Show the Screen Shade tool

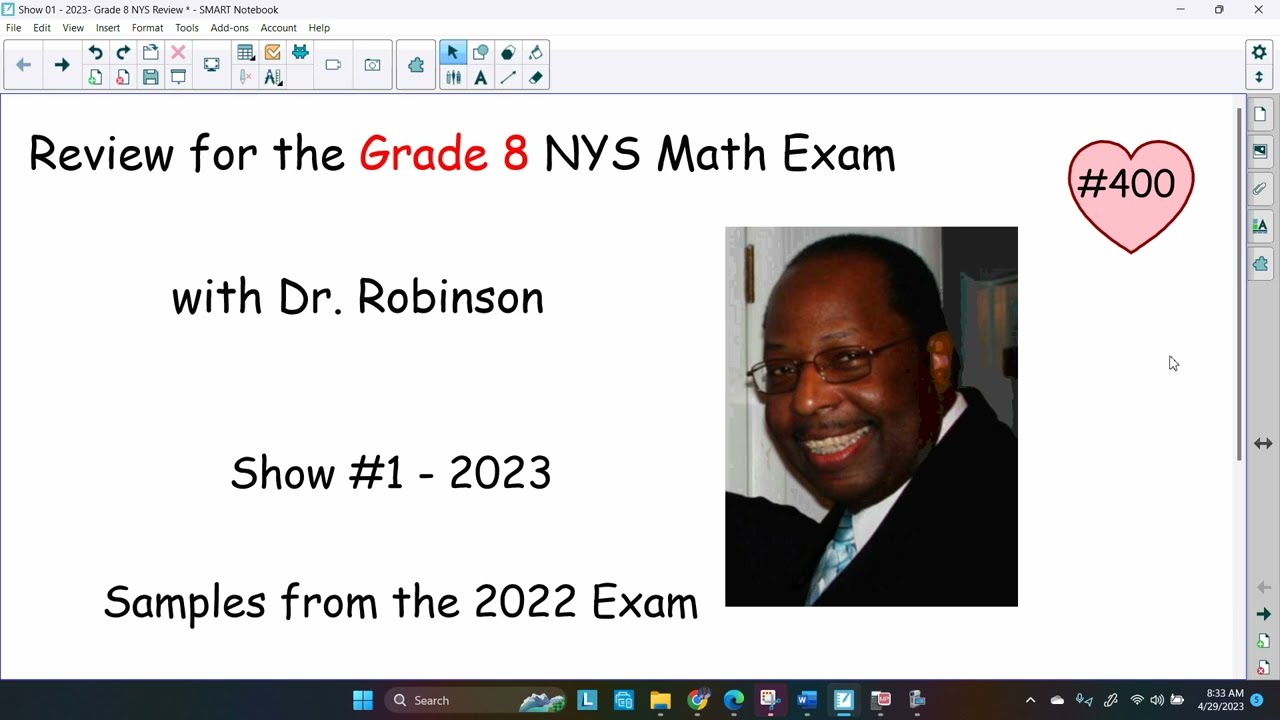click(178, 77)
